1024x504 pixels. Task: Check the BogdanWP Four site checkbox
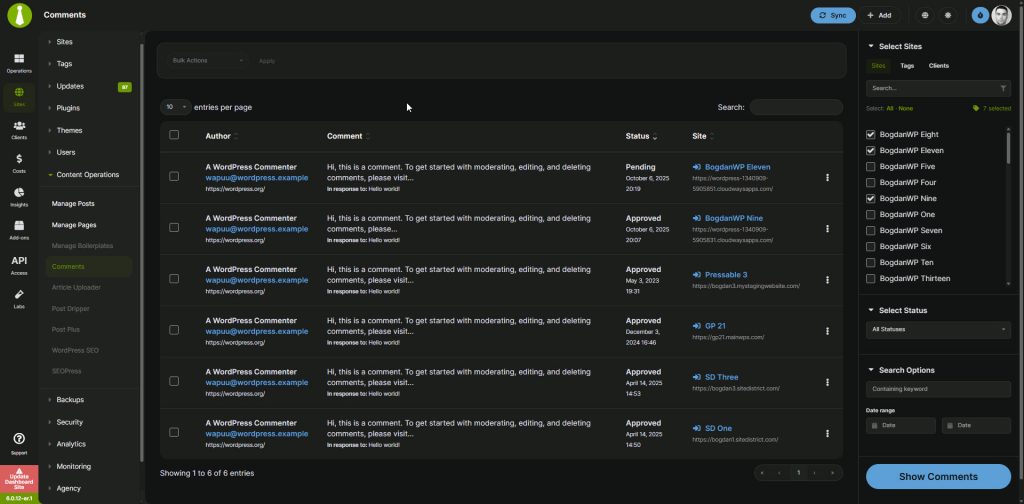pos(871,182)
